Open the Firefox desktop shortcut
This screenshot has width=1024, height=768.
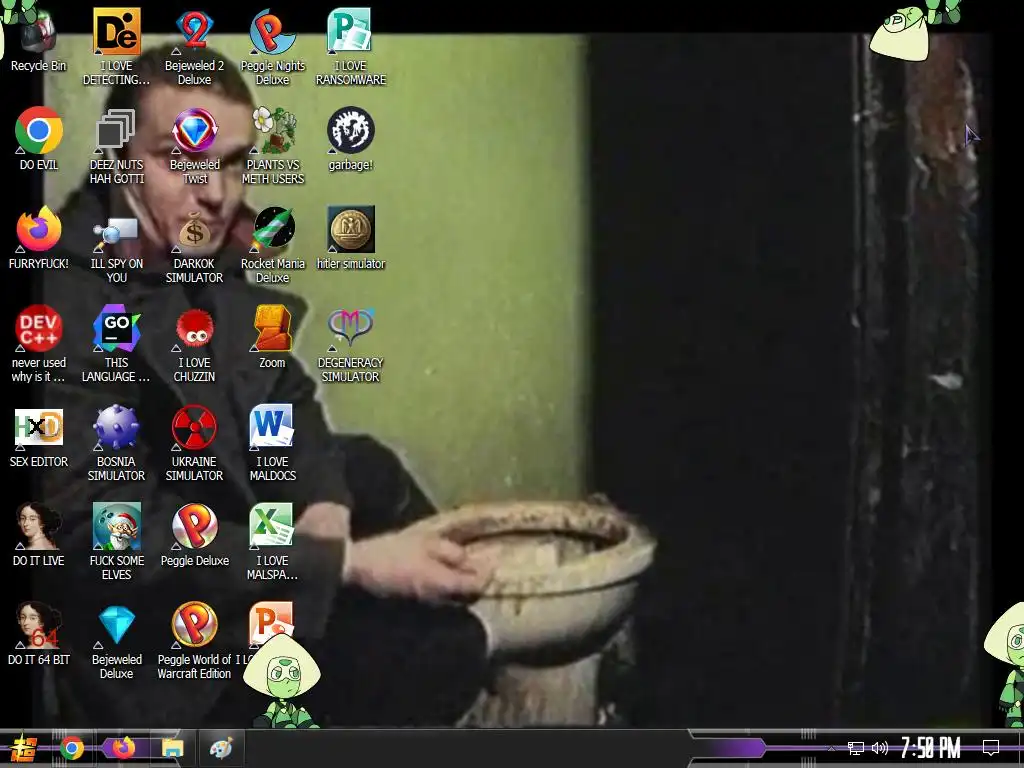39,238
